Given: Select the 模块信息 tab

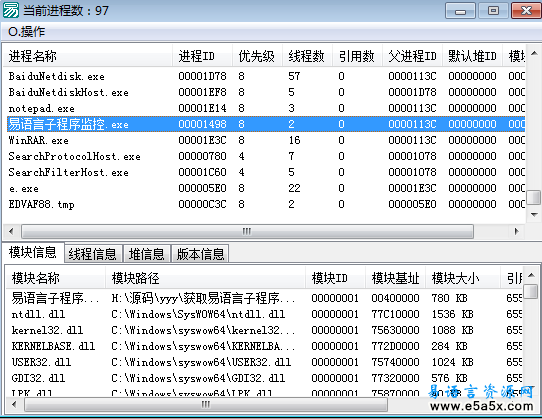Looking at the screenshot, I should [32, 252].
